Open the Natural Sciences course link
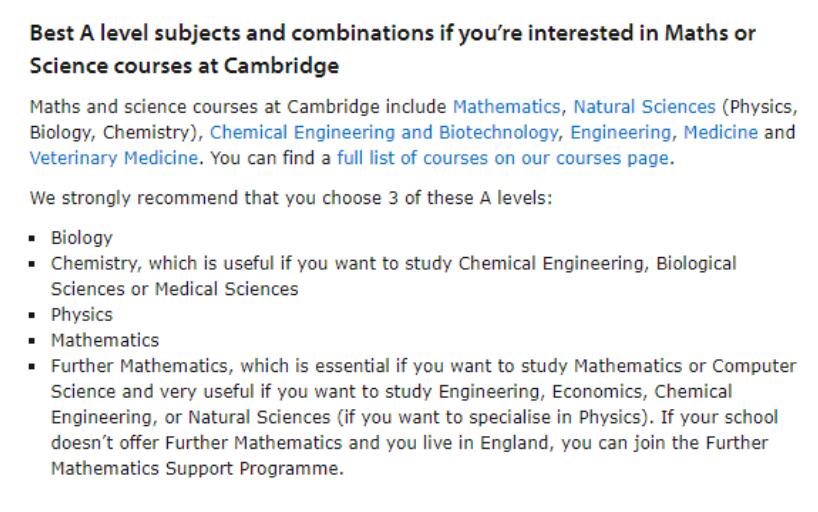This screenshot has height=512, width=818. (x=644, y=106)
